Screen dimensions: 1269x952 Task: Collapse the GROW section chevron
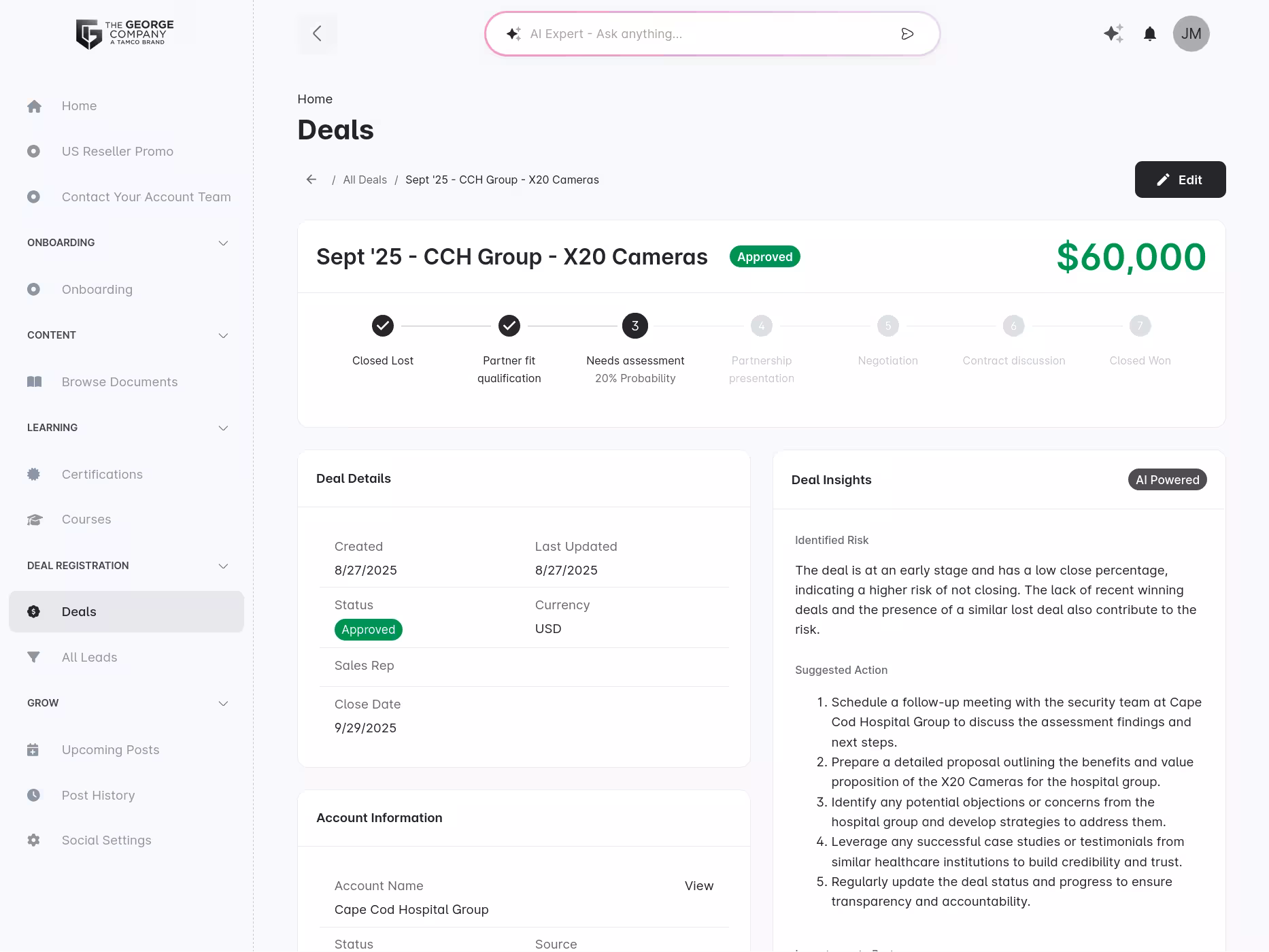click(x=224, y=703)
